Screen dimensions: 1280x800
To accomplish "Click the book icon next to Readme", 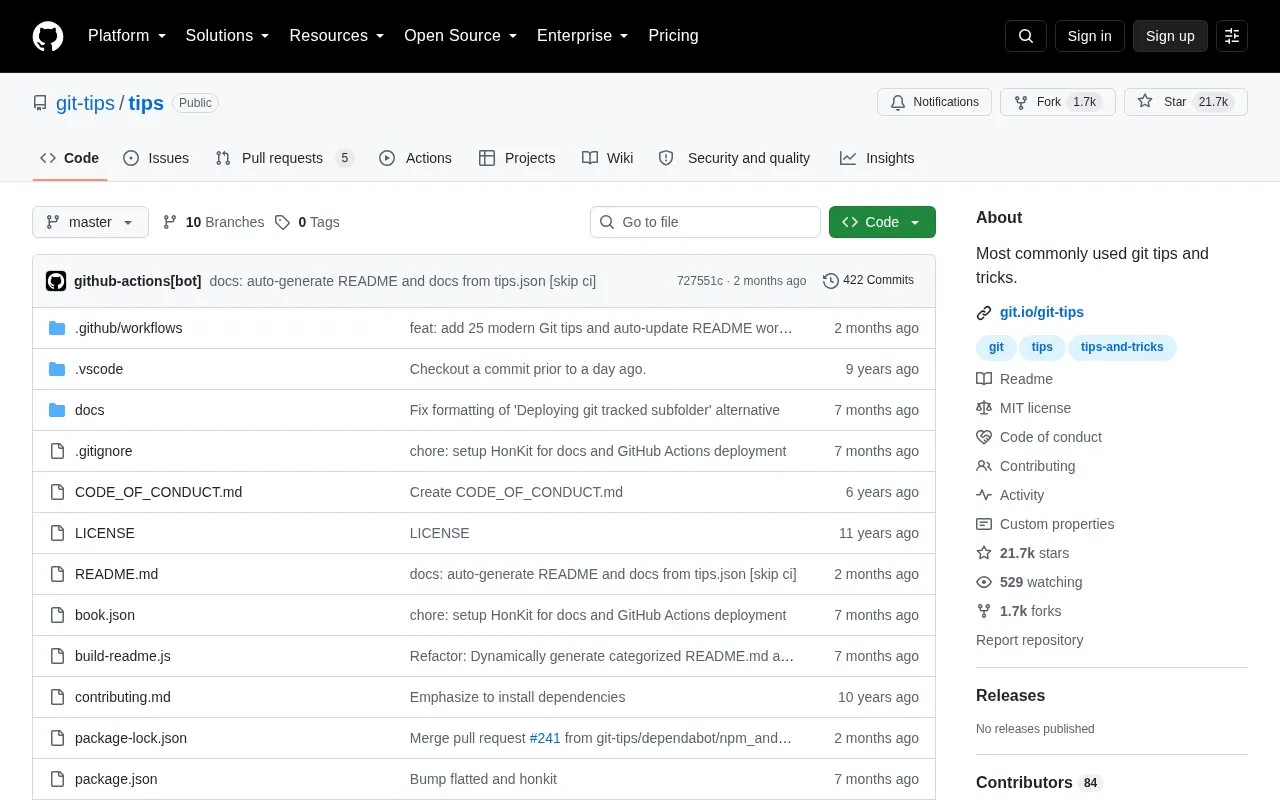I will [x=984, y=379].
